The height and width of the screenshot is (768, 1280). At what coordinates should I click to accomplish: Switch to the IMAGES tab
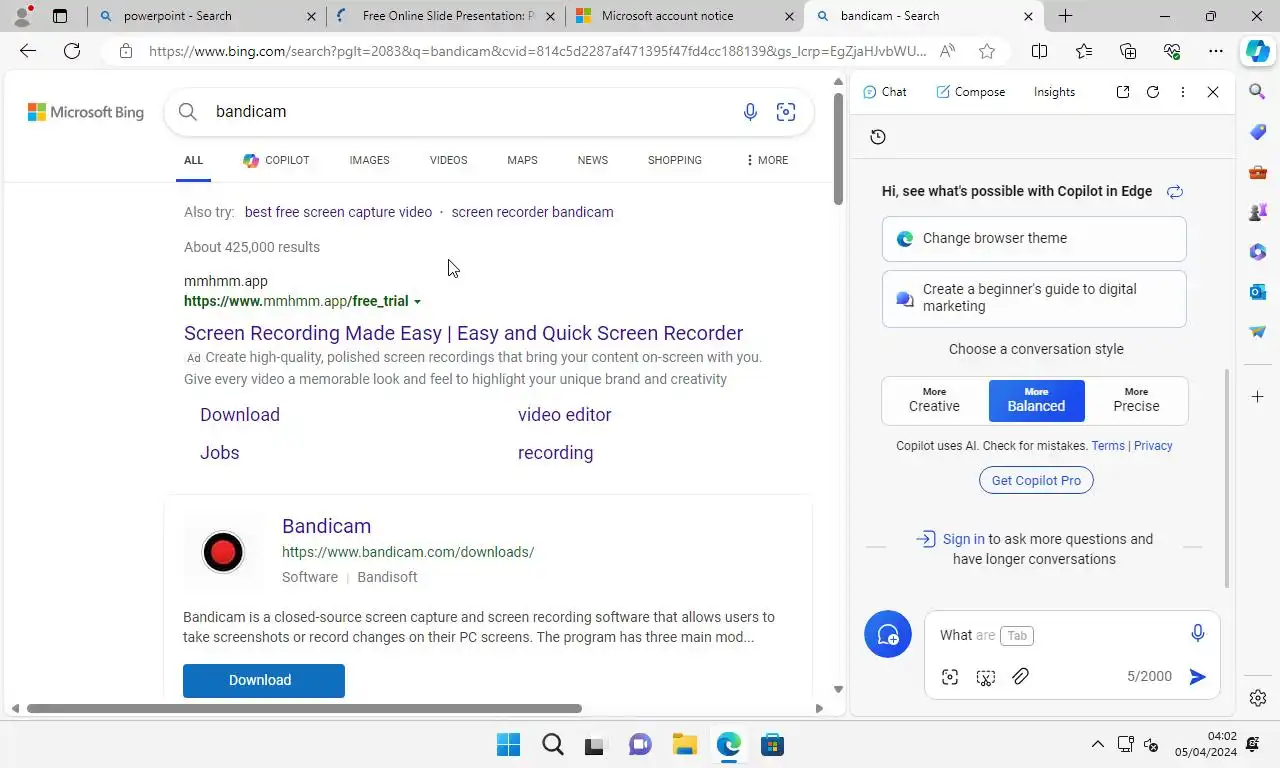(x=369, y=160)
